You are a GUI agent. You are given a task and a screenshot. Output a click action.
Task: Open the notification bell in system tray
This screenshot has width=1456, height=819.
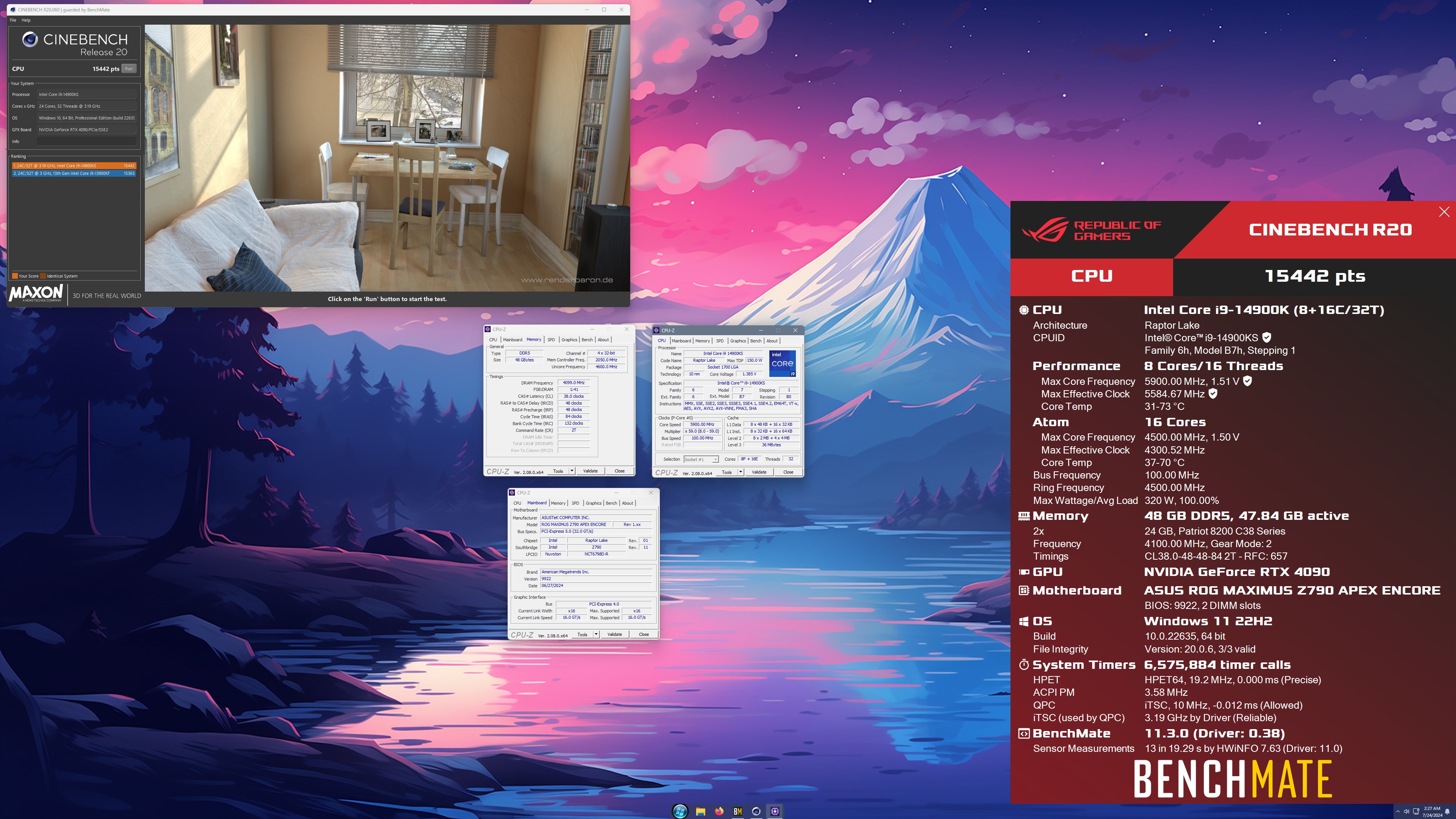click(x=1447, y=812)
